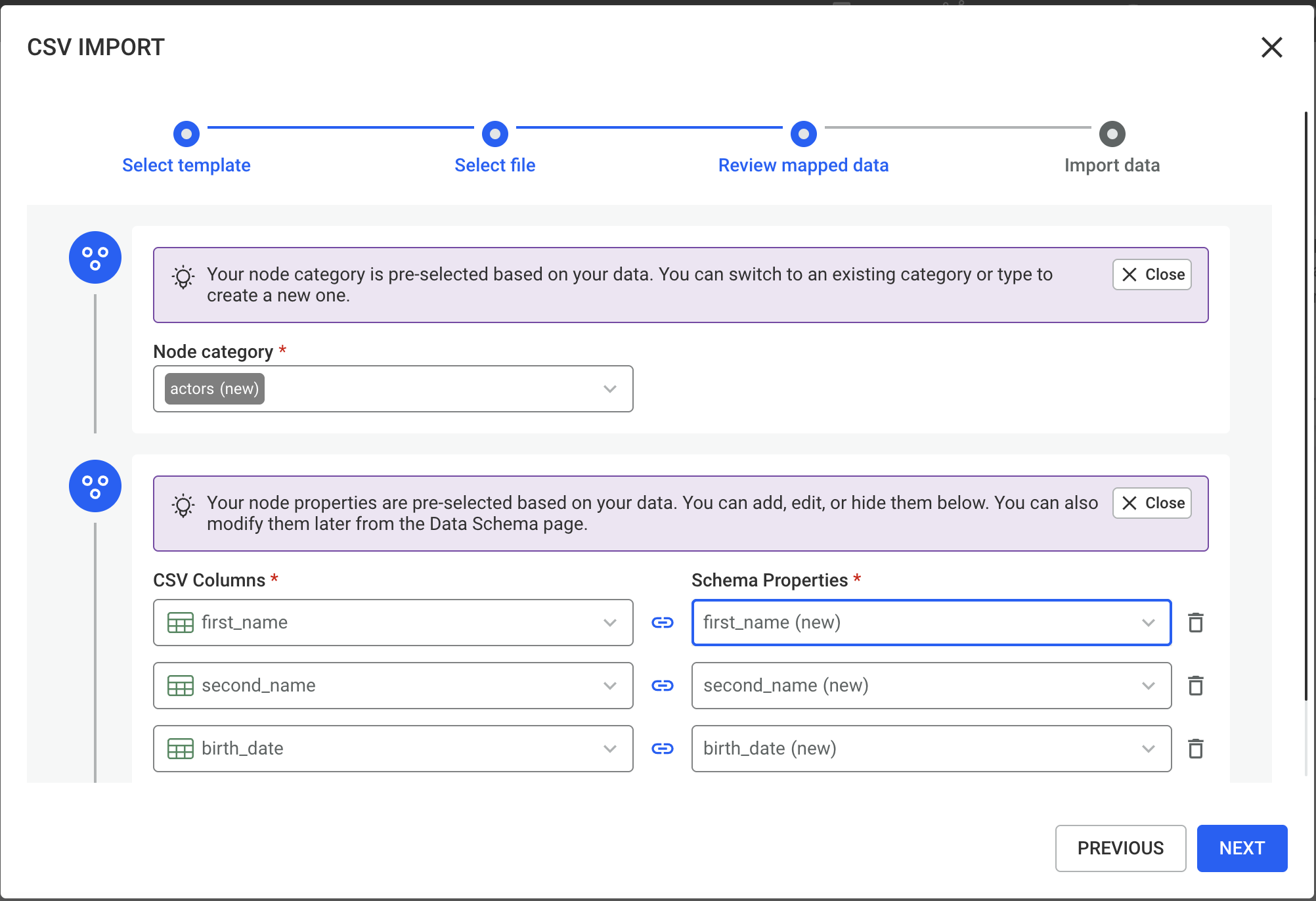The image size is (1316, 901).
Task: Delete the first_name mapping row
Action: point(1195,622)
